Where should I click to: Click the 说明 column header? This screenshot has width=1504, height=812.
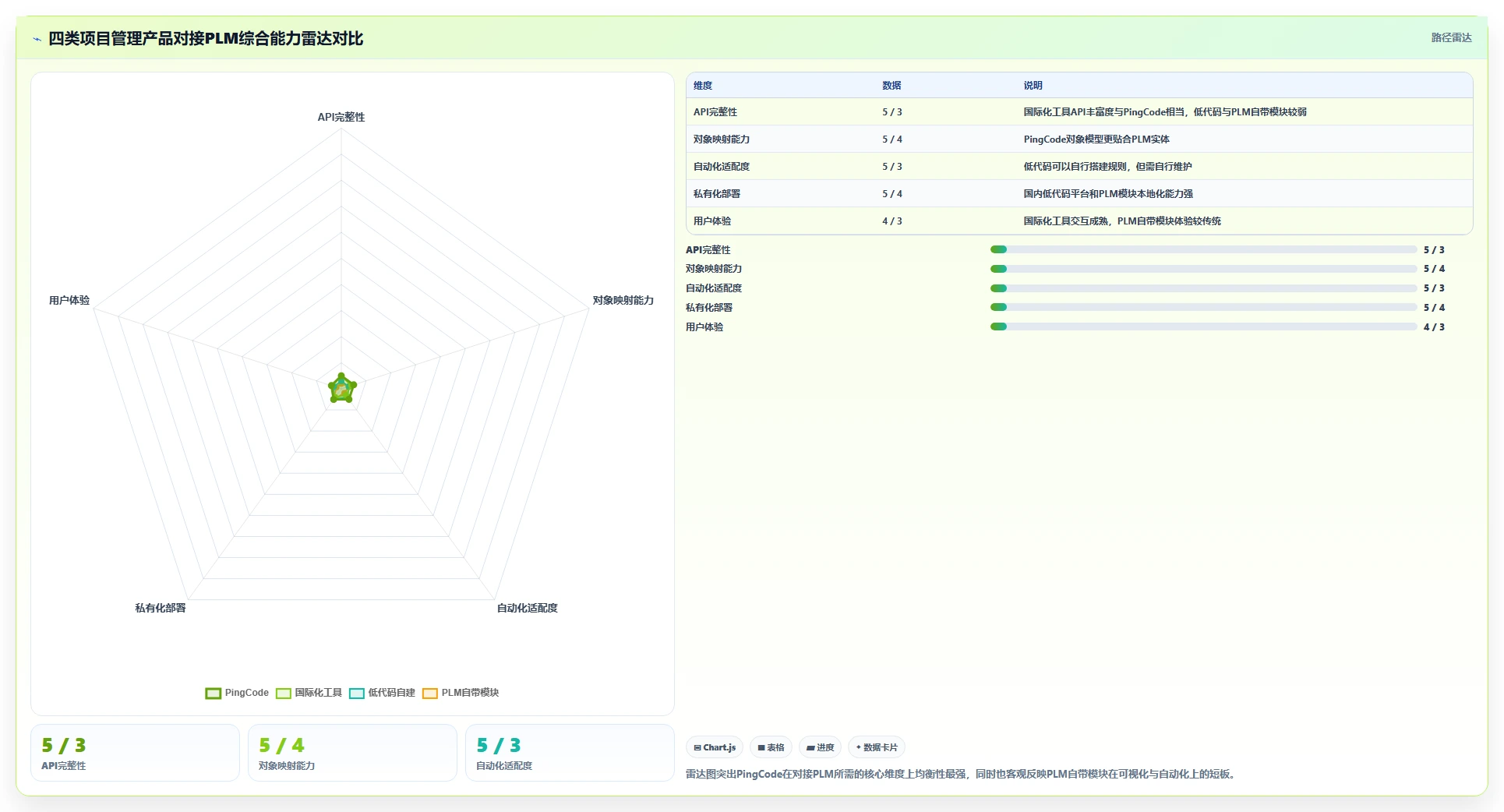point(1033,86)
